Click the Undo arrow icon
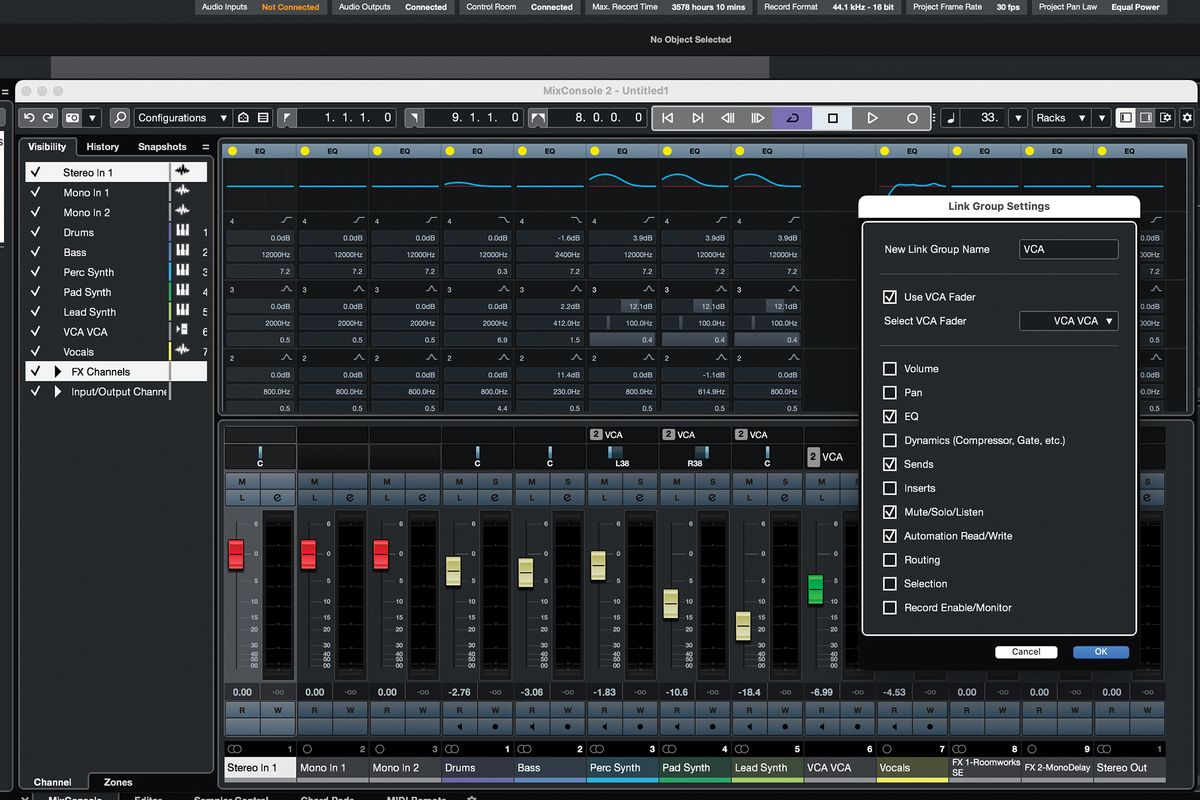Screen dimensions: 1200x800 click(29, 117)
